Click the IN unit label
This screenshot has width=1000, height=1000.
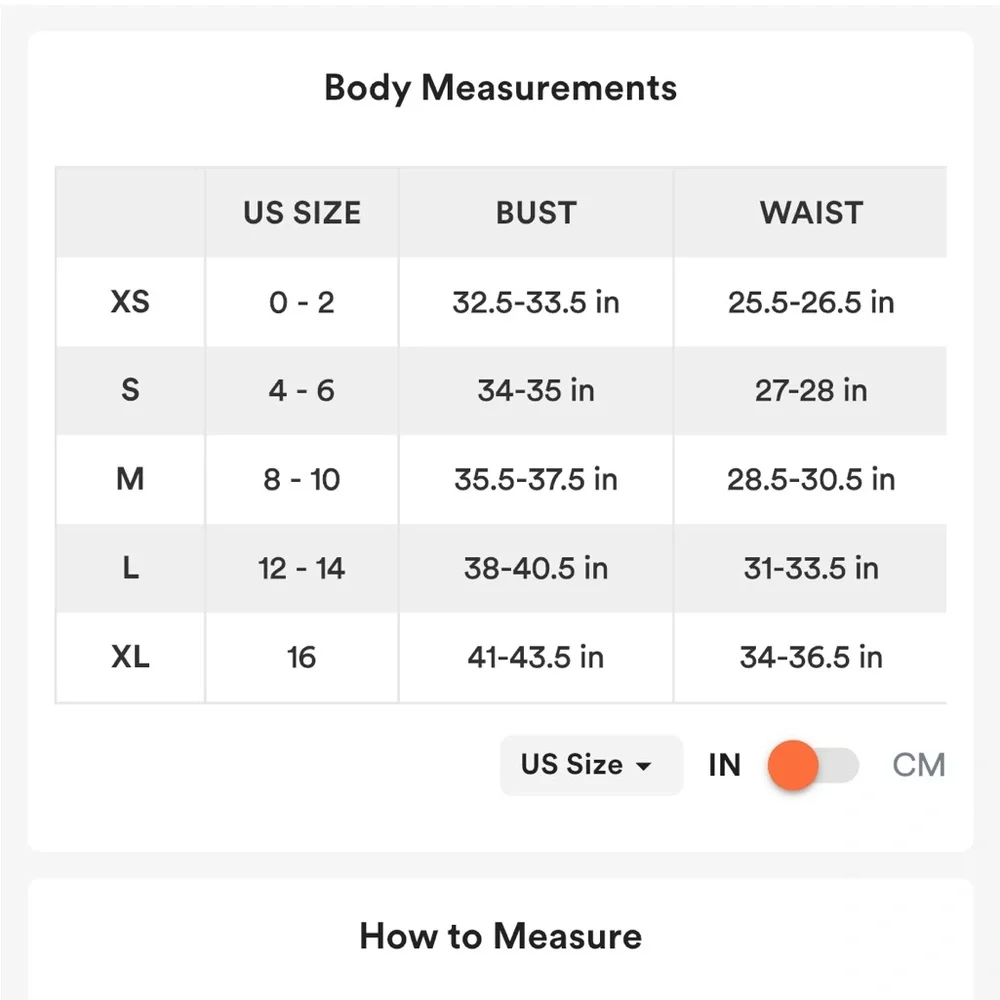click(x=724, y=766)
